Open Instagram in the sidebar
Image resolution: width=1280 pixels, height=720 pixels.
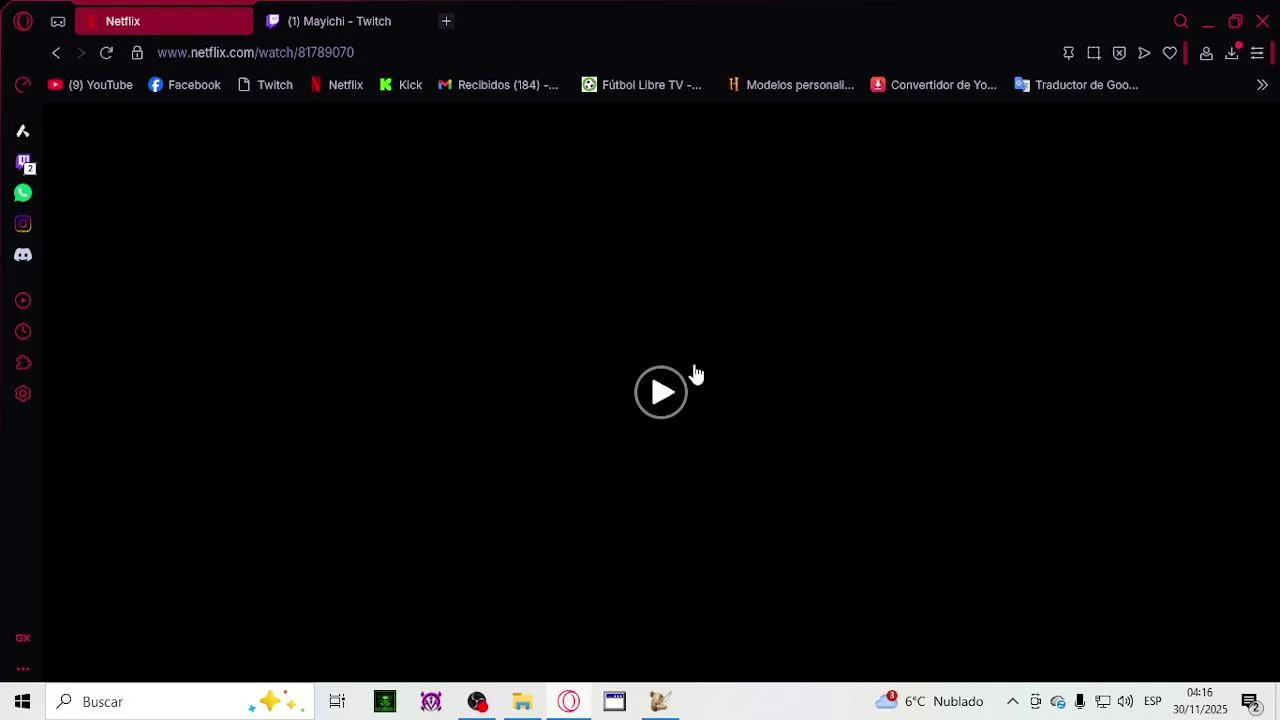[x=23, y=224]
